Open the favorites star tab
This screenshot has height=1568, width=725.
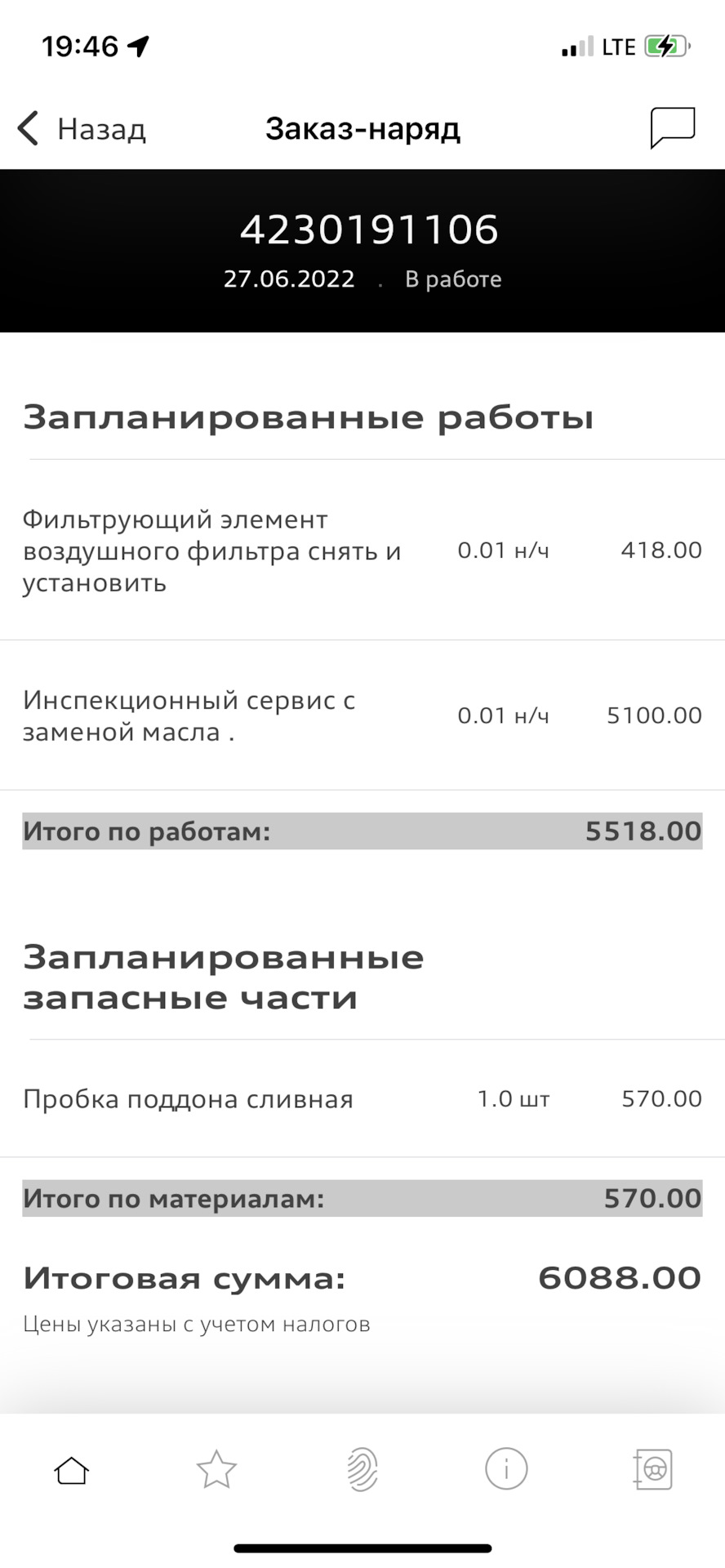[x=216, y=1470]
